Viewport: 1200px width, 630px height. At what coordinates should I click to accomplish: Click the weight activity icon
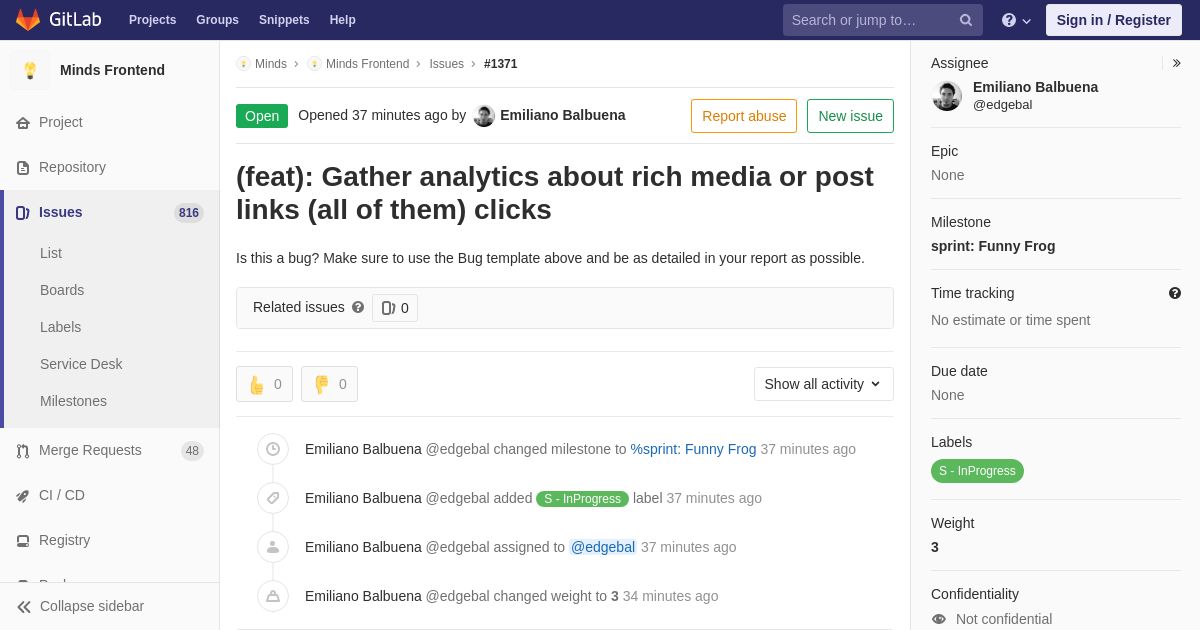tap(273, 596)
